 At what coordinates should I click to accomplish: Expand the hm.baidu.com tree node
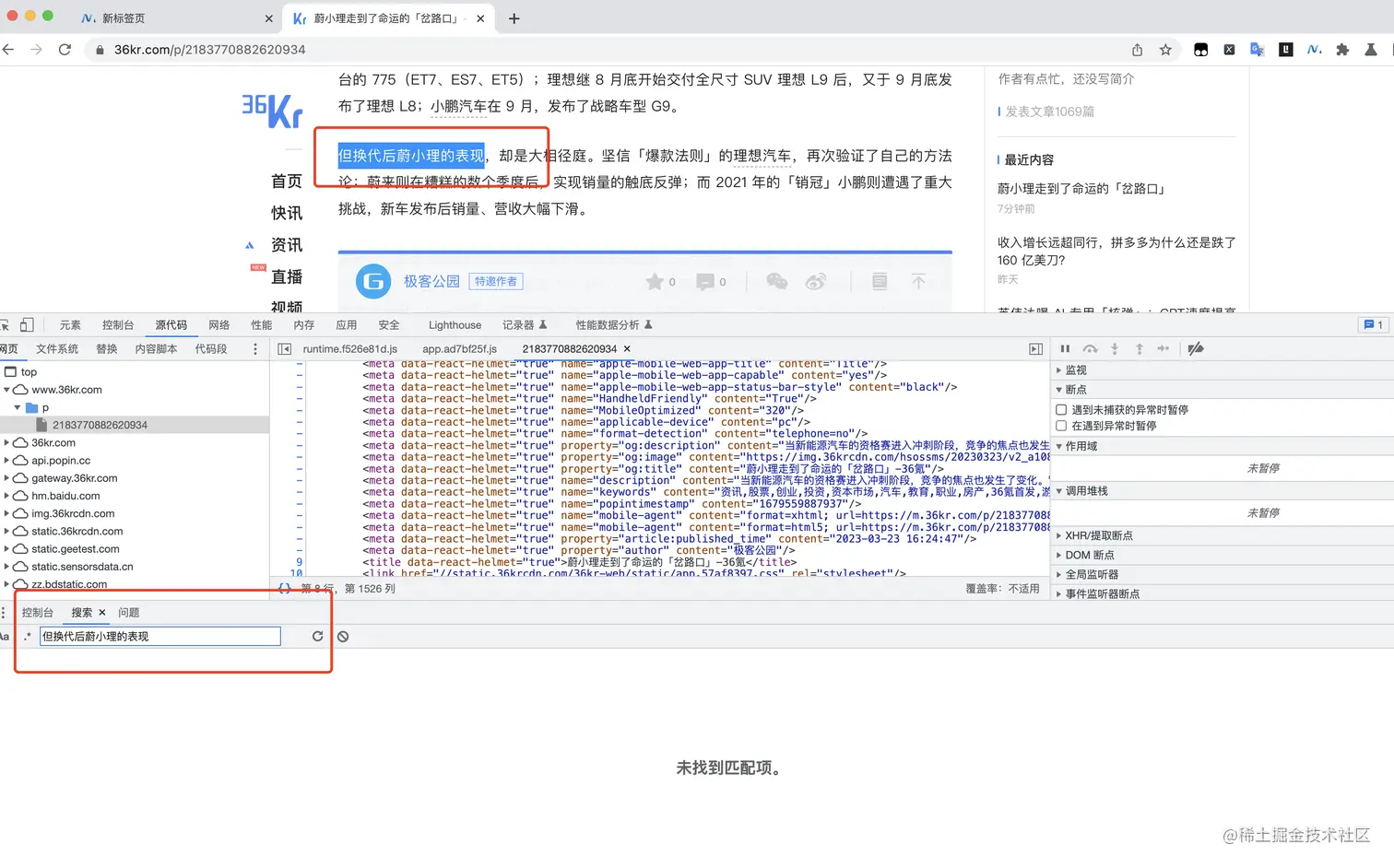(7, 496)
